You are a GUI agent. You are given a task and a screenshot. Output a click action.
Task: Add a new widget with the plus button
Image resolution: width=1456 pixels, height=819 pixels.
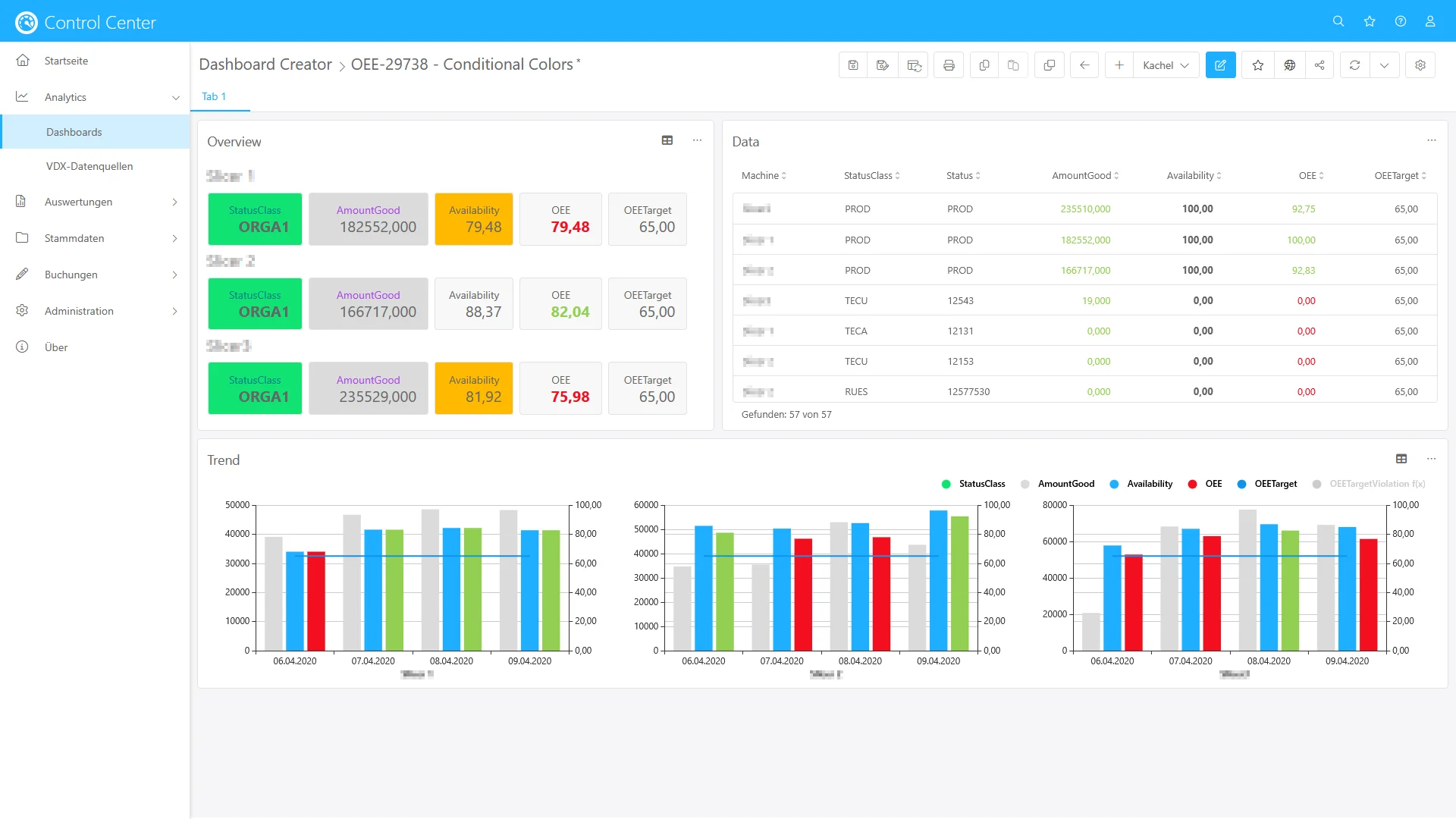tap(1120, 64)
